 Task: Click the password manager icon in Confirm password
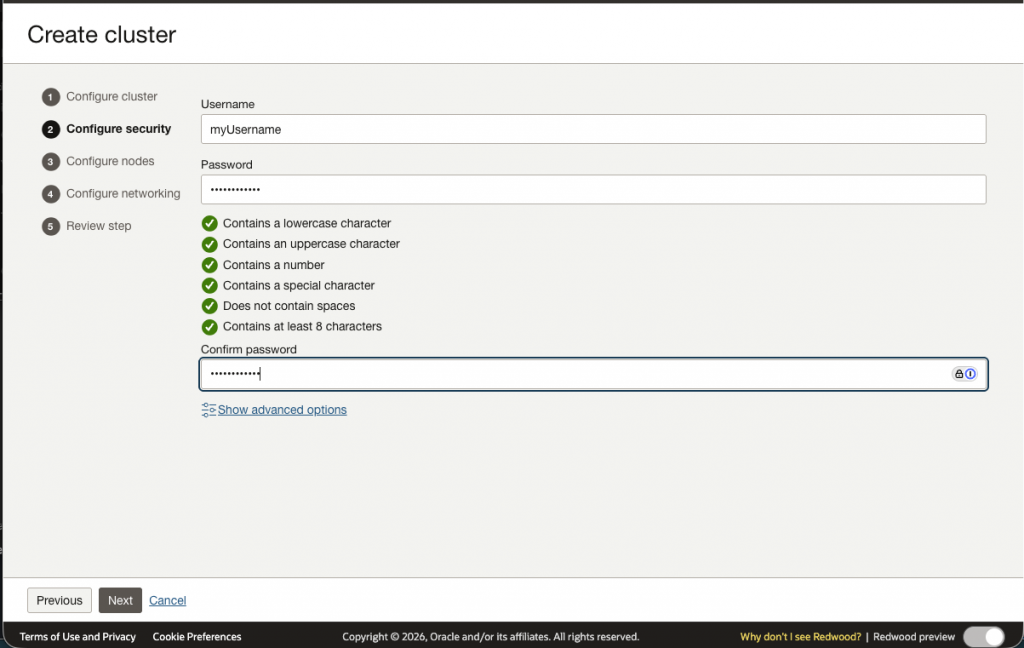click(x=964, y=374)
